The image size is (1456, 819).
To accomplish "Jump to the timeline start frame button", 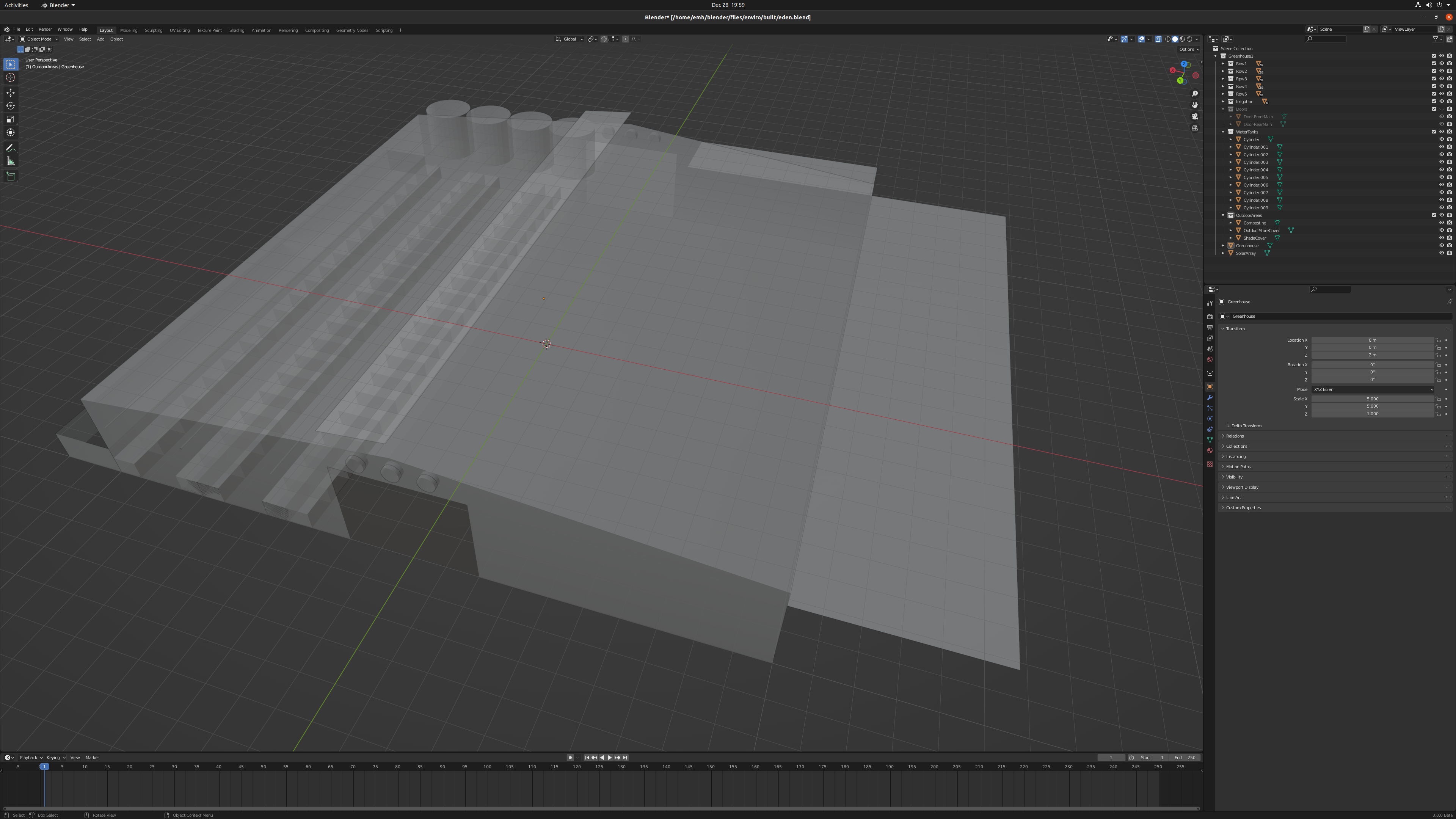I will [x=587, y=758].
